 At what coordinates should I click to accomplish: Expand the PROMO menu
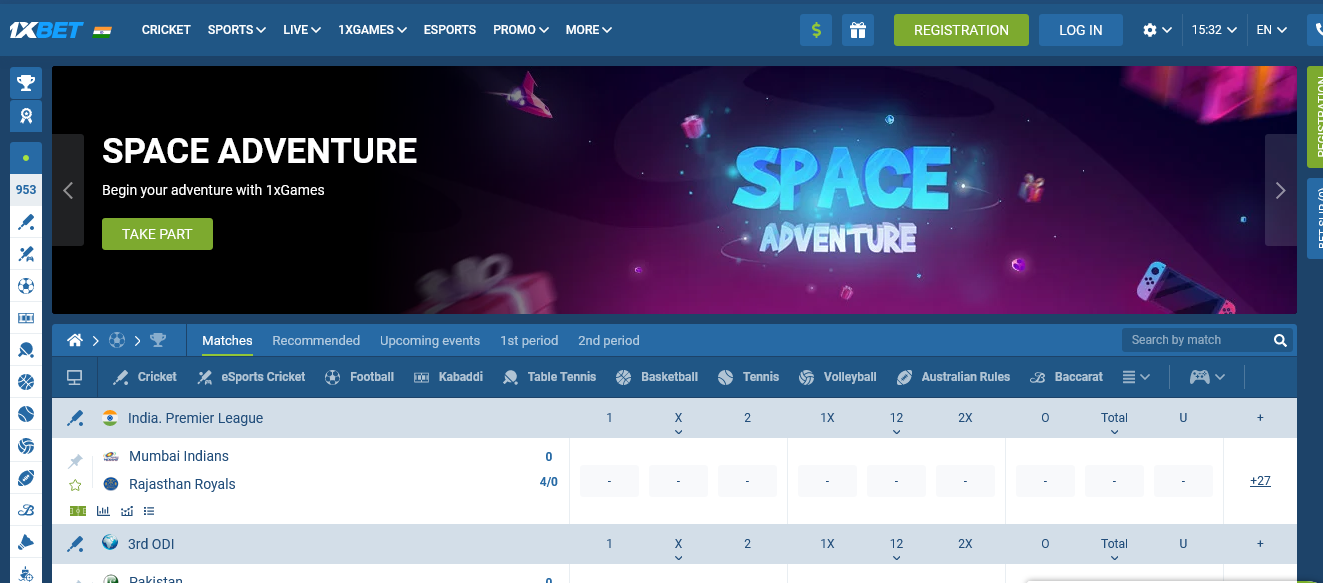click(x=521, y=30)
